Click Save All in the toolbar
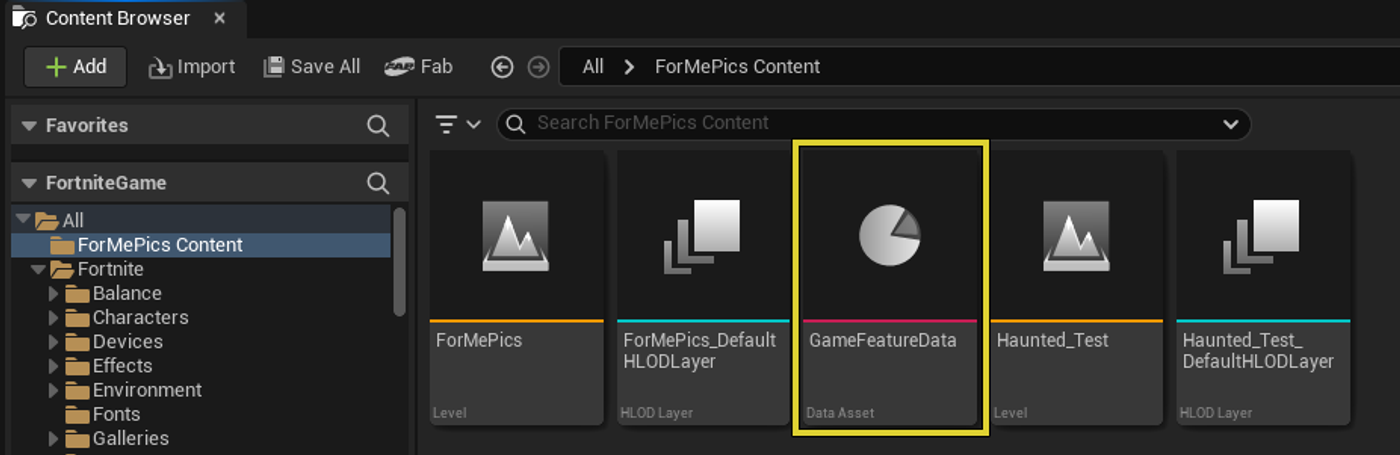The height and width of the screenshot is (455, 1400). (311, 67)
